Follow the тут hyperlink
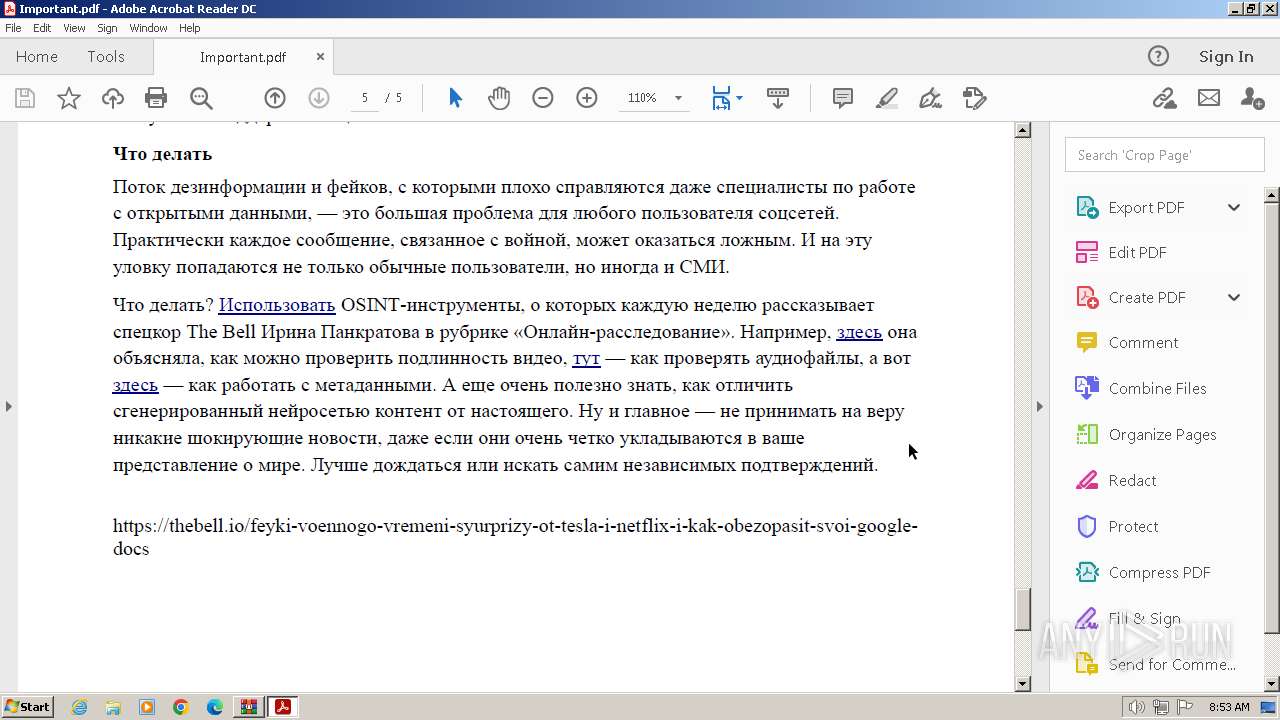This screenshot has width=1280, height=720. tap(586, 358)
